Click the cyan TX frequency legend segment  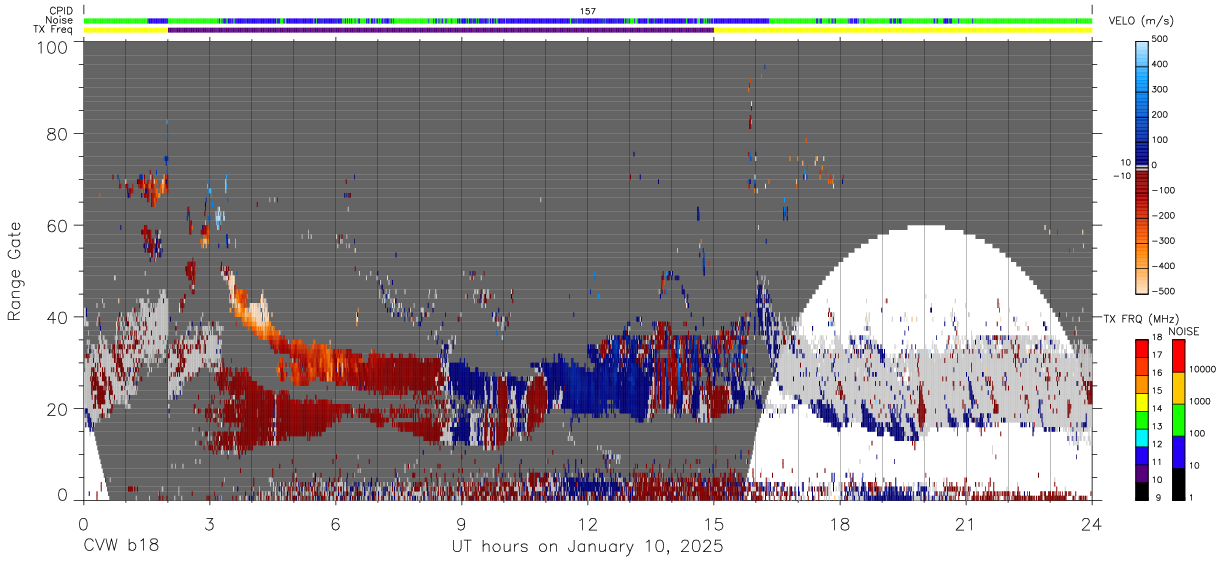point(1141,437)
